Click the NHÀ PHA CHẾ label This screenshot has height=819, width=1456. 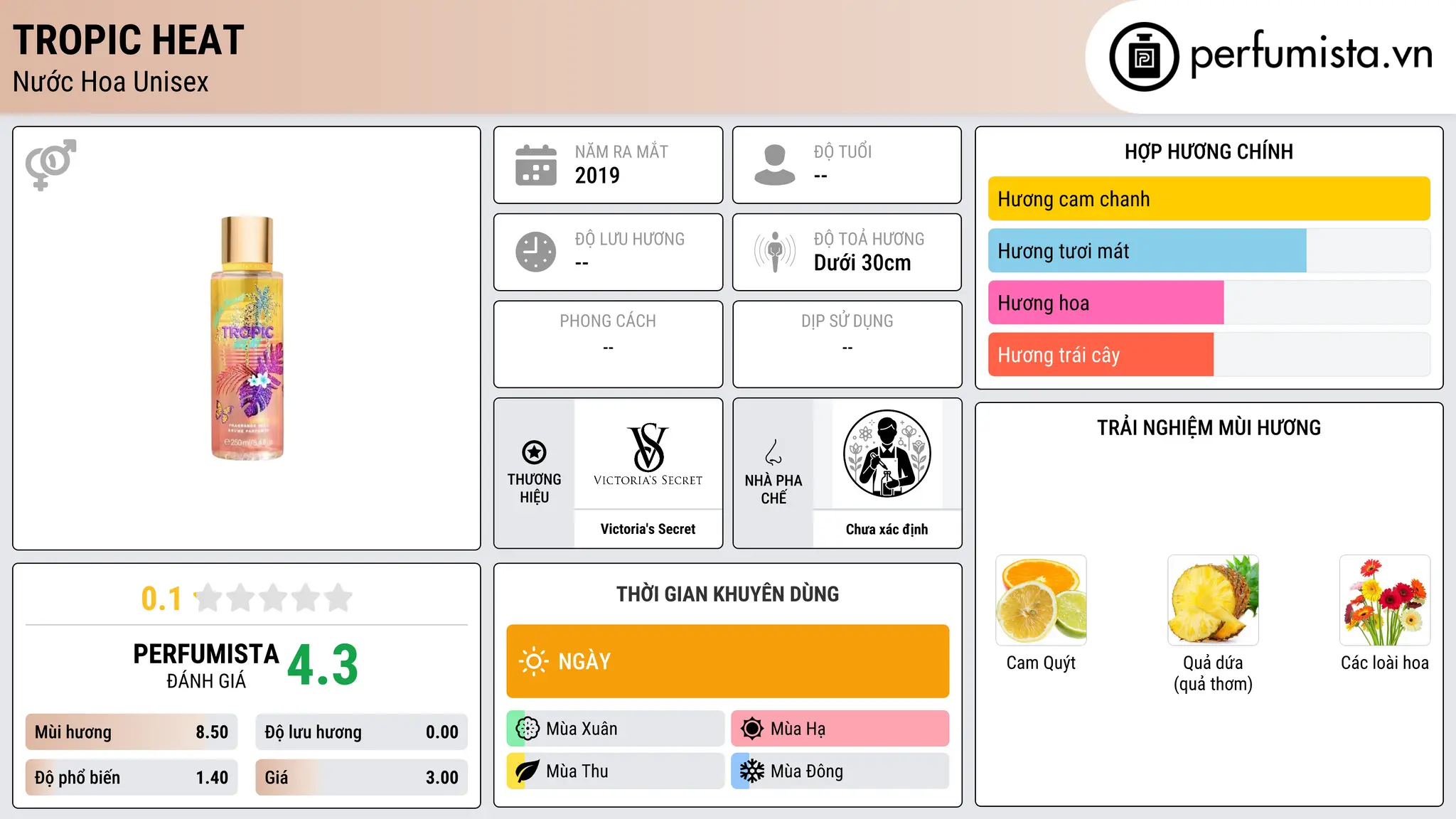(773, 489)
